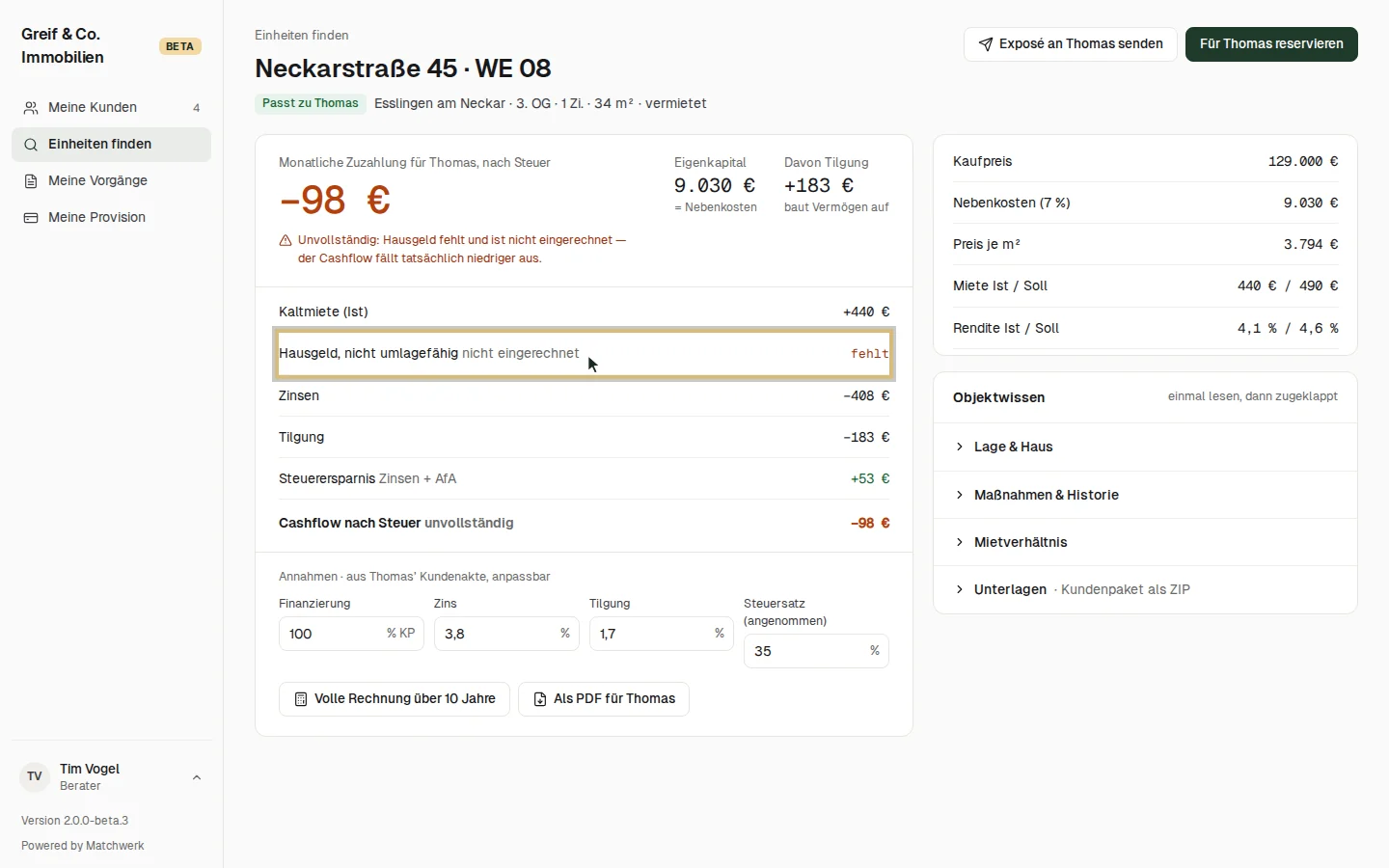Open Meine Kunden in the sidebar
1389x868 pixels.
111,107
